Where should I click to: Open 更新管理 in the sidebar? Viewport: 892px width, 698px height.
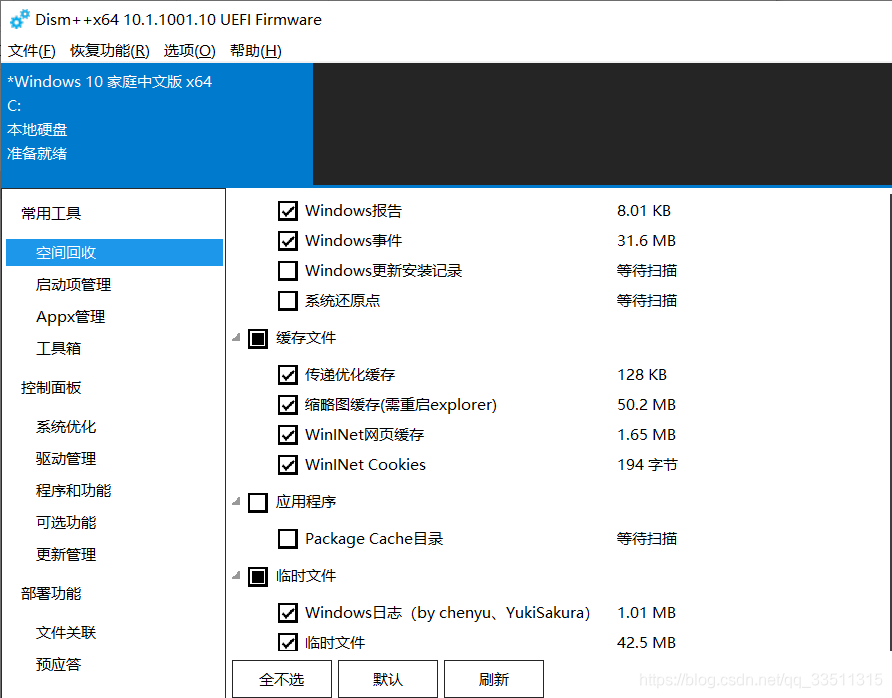click(x=66, y=554)
